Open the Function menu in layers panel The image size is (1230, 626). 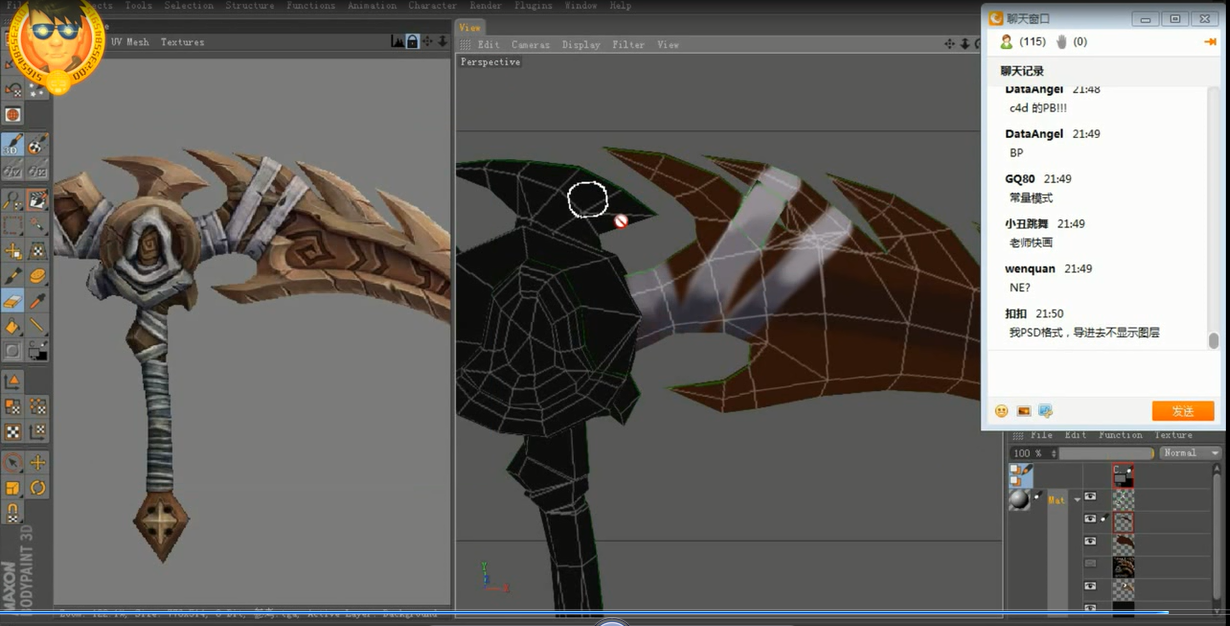point(1120,435)
